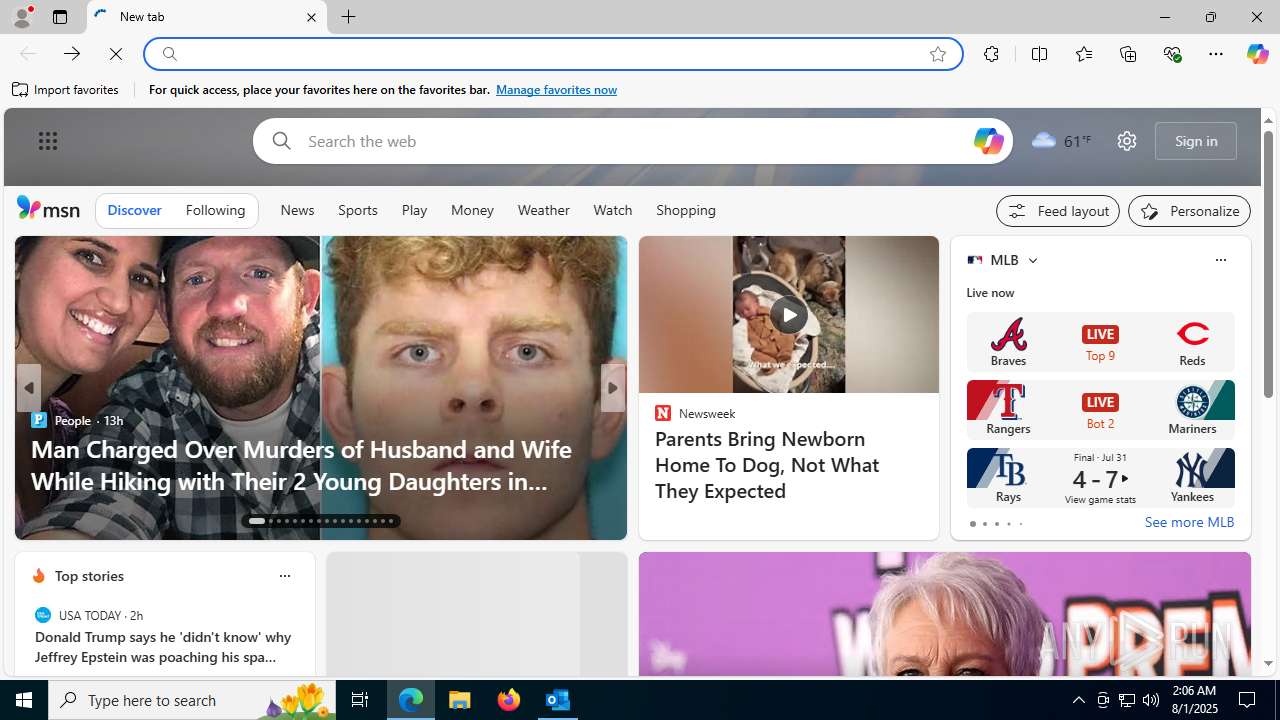Open the notification center
This screenshot has width=1280, height=720.
tap(1248, 700)
